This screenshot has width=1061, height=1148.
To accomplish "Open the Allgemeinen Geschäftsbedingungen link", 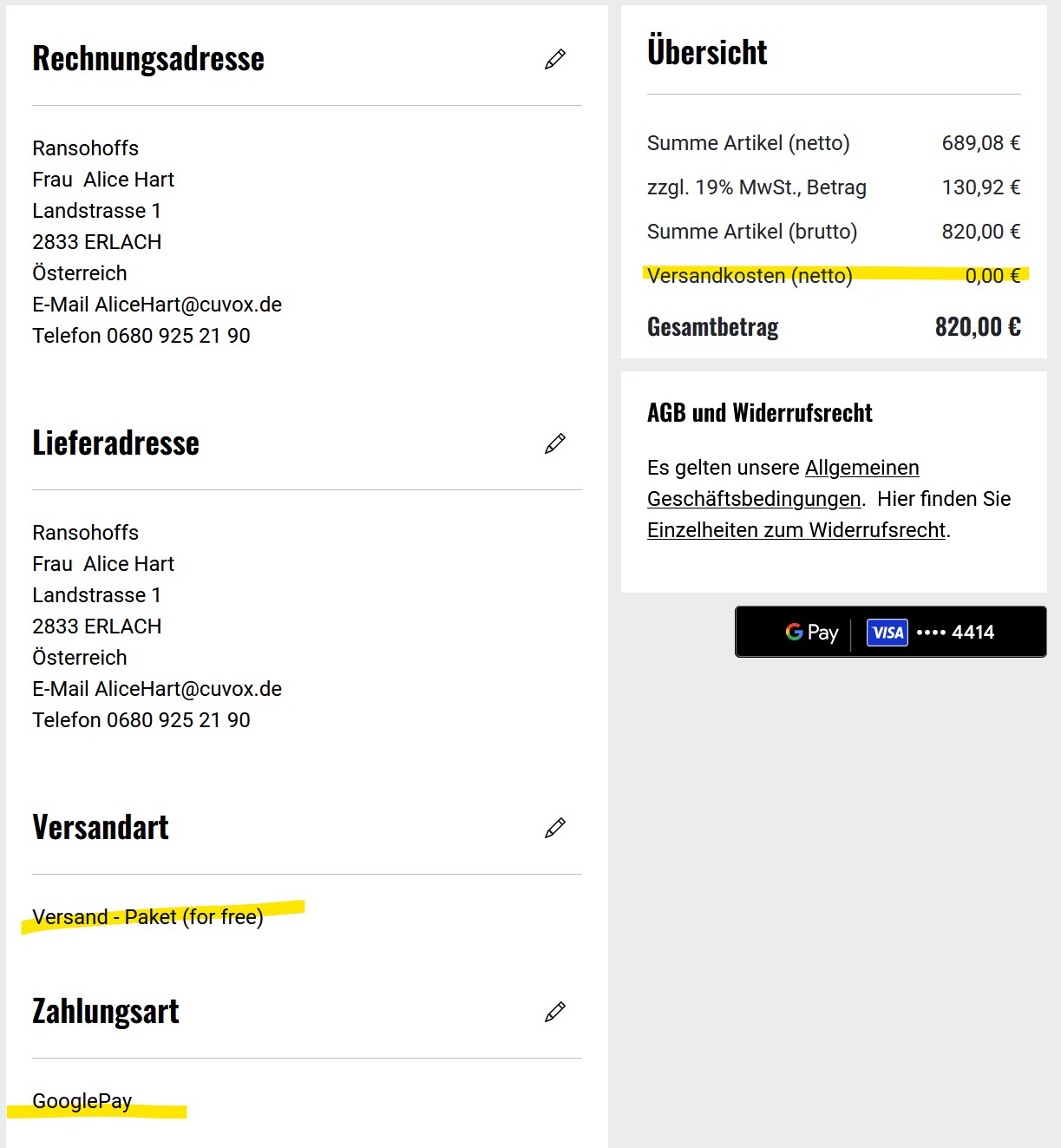I will (861, 469).
